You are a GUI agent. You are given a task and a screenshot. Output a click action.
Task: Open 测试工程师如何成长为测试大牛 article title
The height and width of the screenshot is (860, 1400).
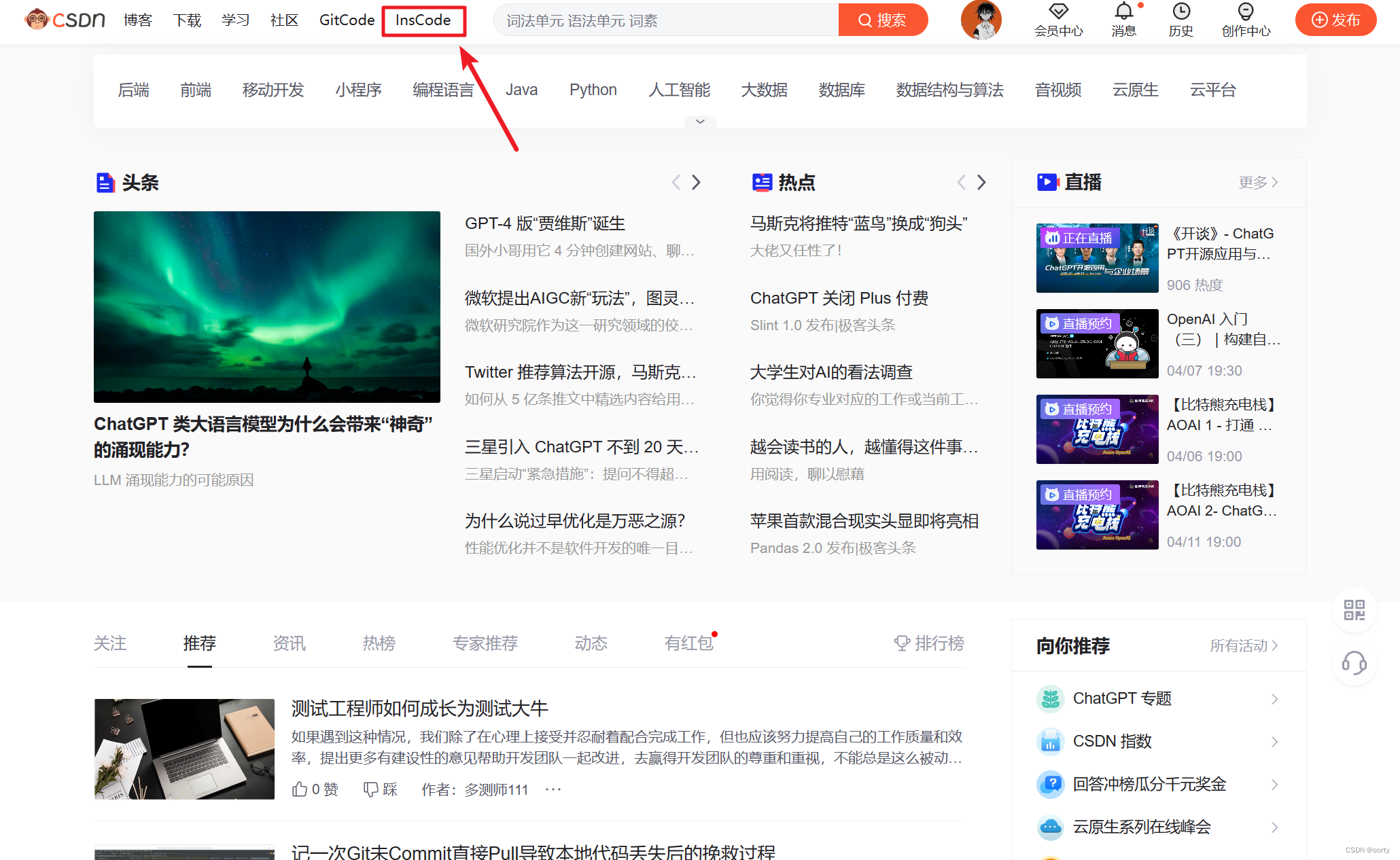tap(420, 709)
